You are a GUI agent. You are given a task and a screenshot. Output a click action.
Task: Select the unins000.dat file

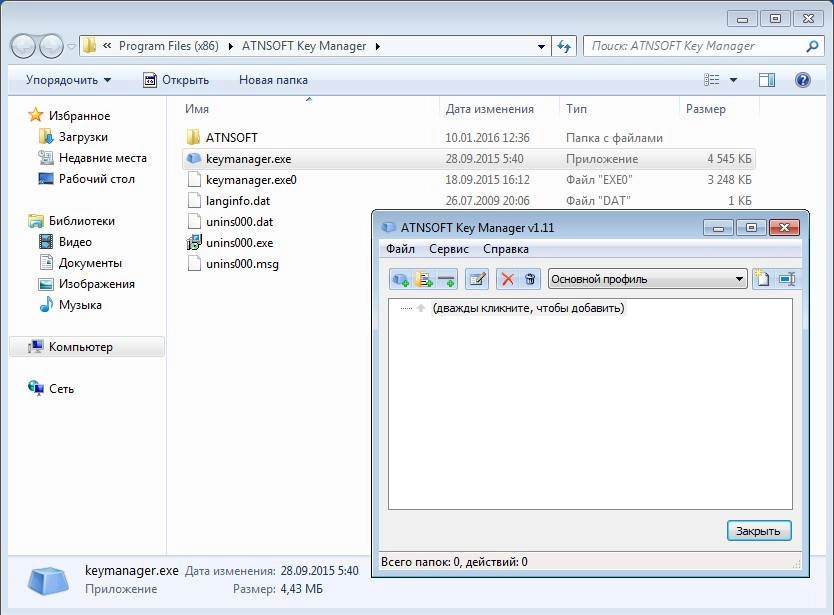click(x=239, y=222)
